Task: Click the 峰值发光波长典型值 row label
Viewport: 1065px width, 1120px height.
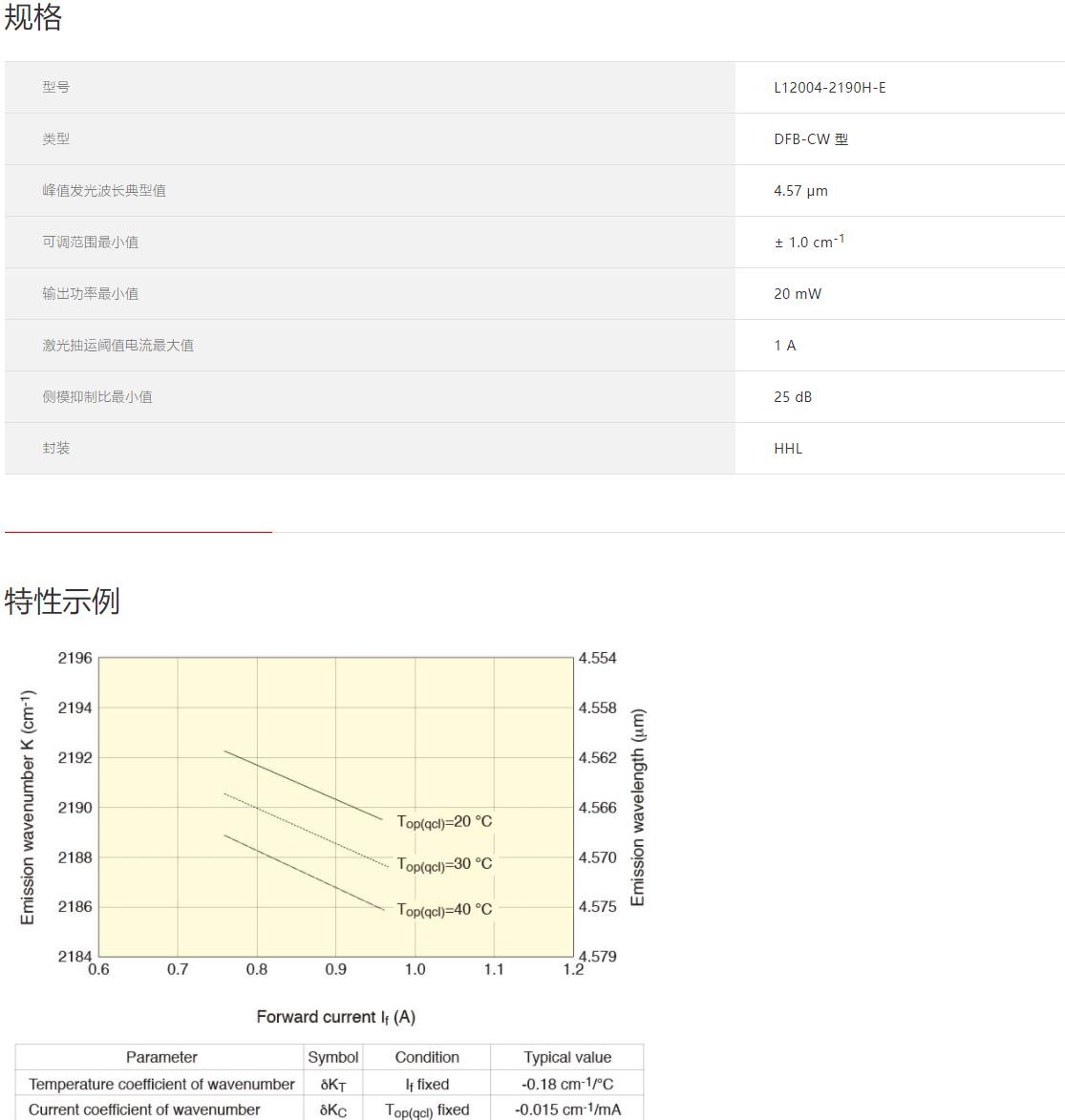Action: tap(103, 190)
